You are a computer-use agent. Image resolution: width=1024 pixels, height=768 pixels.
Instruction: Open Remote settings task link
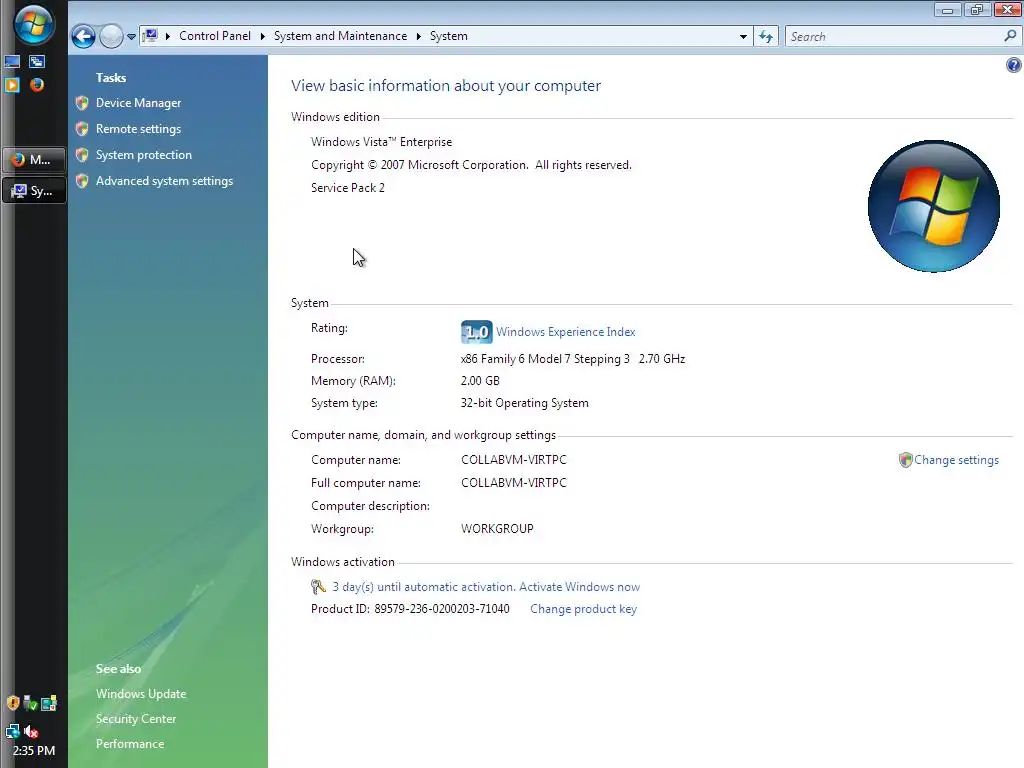tap(138, 129)
